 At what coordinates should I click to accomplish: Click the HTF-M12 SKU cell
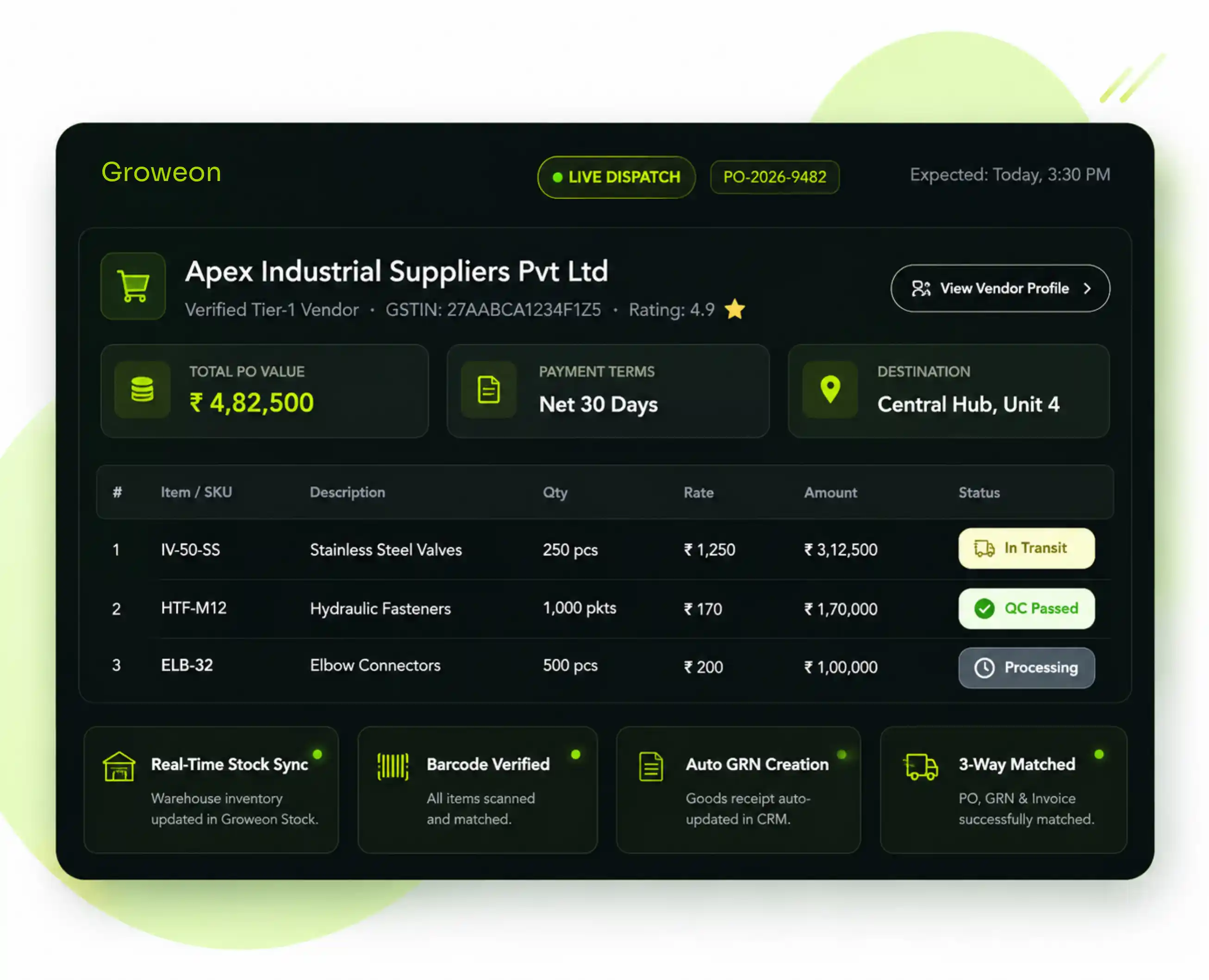click(193, 608)
